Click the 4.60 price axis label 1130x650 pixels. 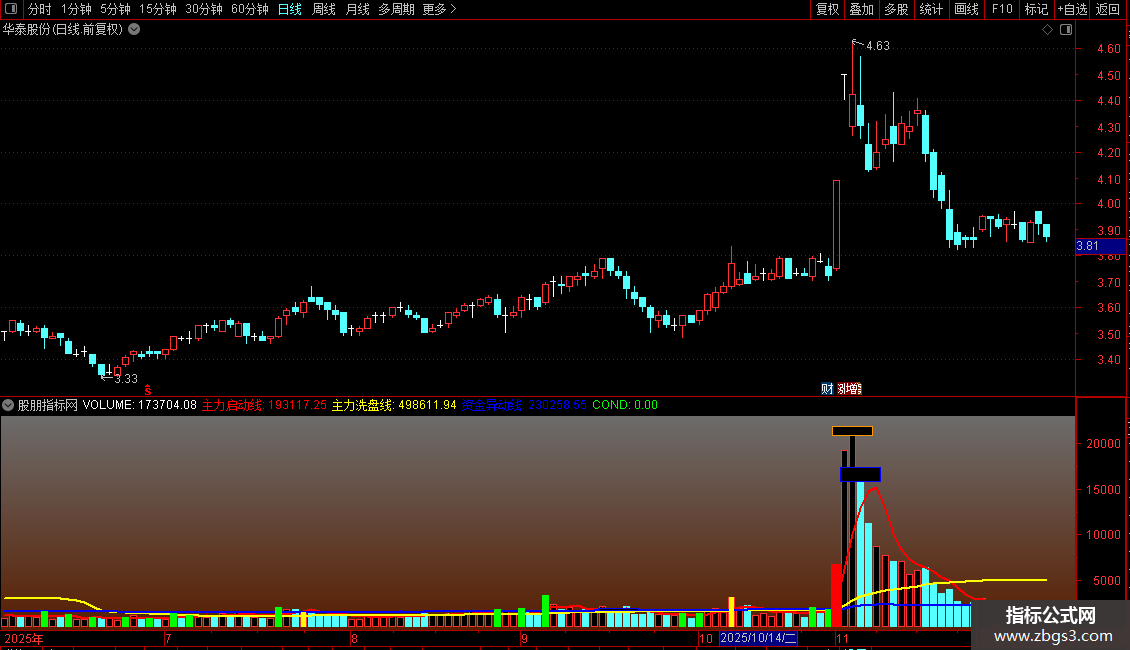tap(1108, 49)
